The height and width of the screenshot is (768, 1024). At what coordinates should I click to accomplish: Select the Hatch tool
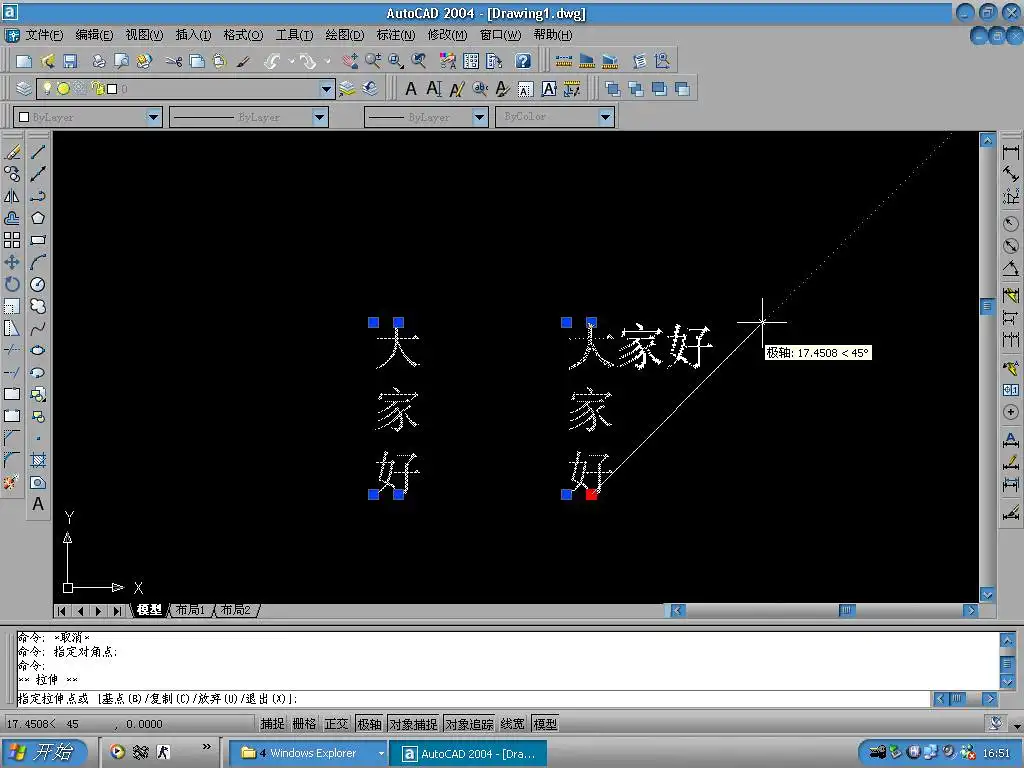click(x=38, y=460)
